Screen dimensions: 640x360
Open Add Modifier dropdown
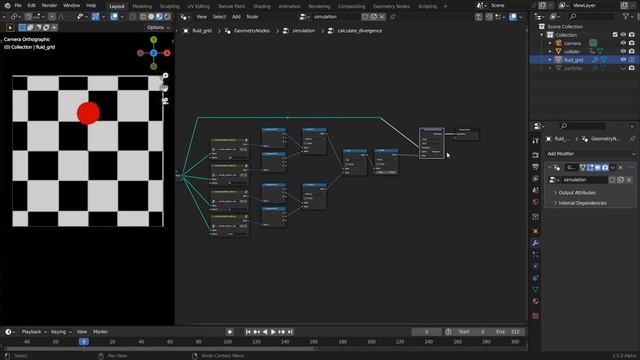(591, 154)
